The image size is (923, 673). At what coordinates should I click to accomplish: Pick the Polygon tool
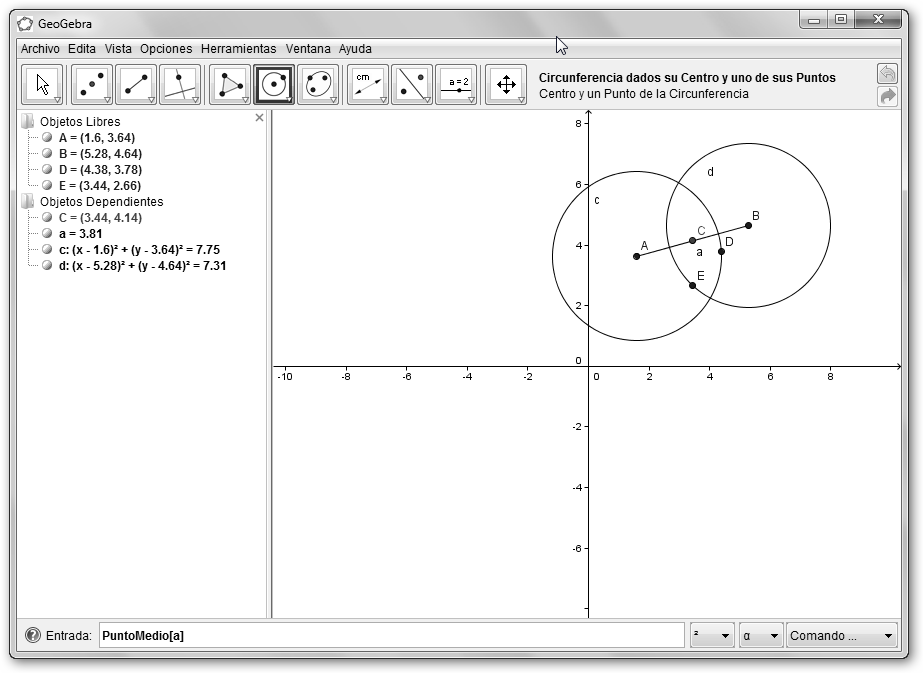(230, 85)
